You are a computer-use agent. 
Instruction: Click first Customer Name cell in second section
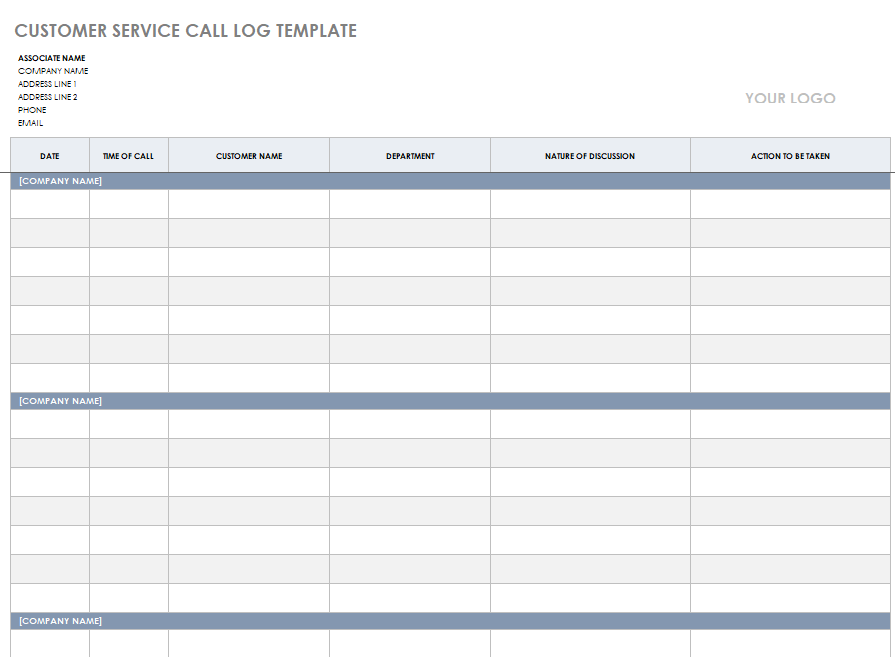[249, 424]
